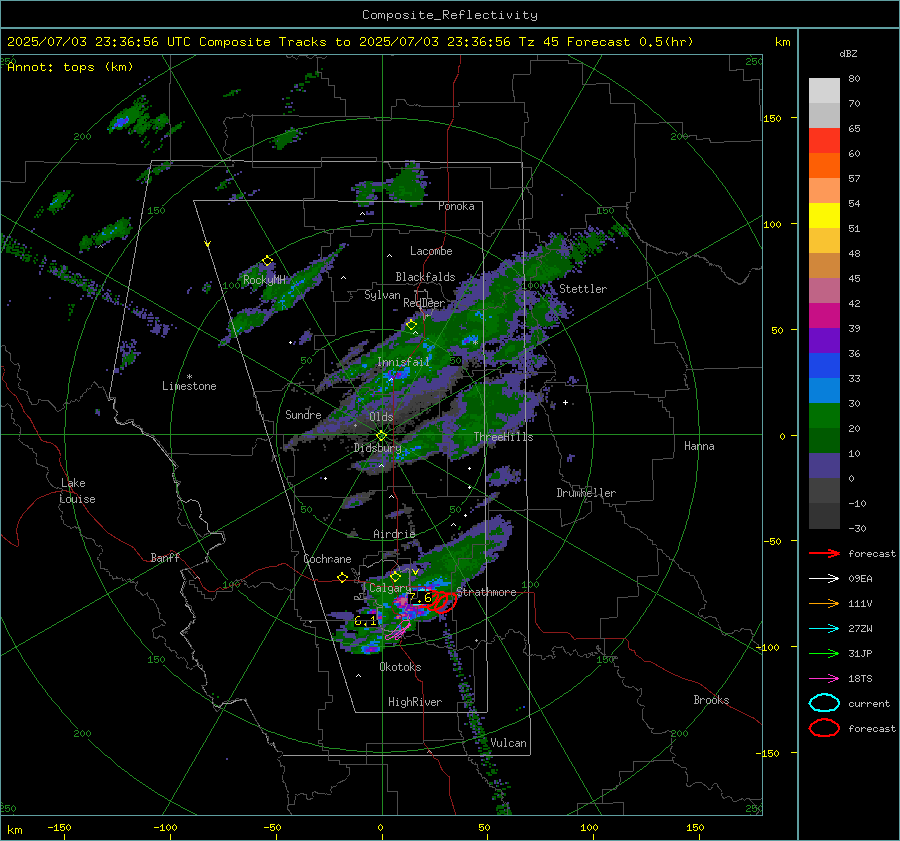Viewport: 900px width, 841px height.
Task: Click the HighRiver city label
Action: pos(415,702)
